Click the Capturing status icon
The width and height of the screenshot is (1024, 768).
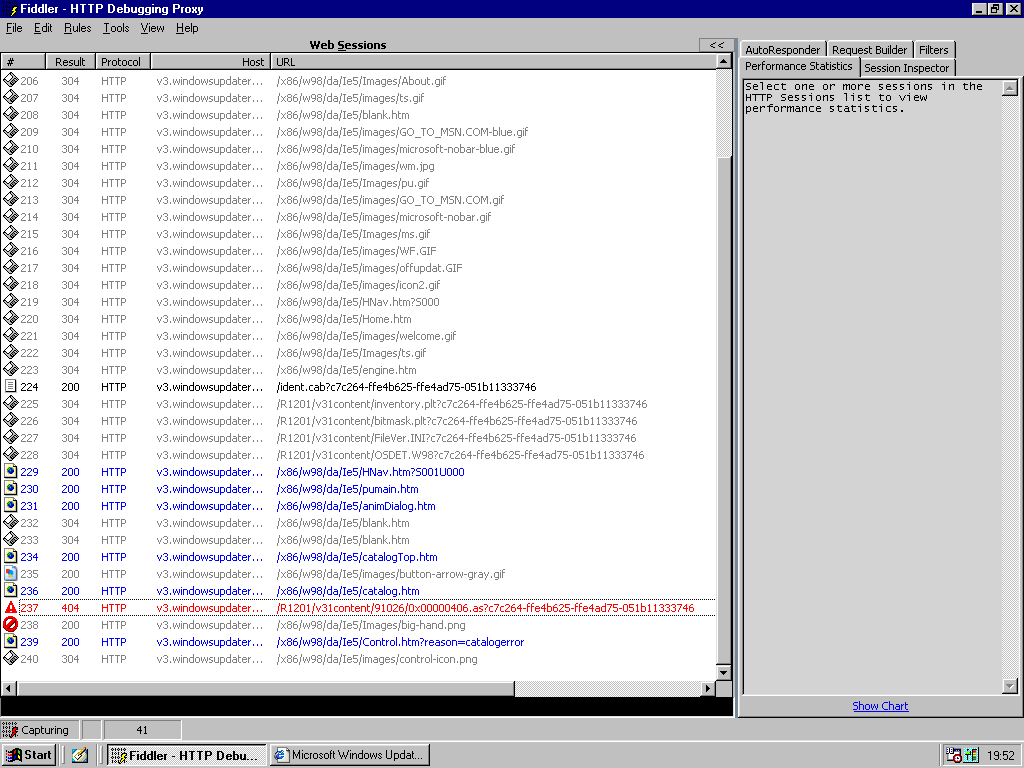[x=10, y=729]
